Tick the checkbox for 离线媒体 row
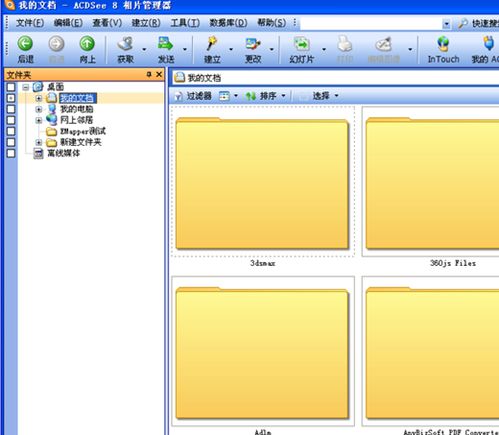The width and height of the screenshot is (499, 435). coord(11,153)
